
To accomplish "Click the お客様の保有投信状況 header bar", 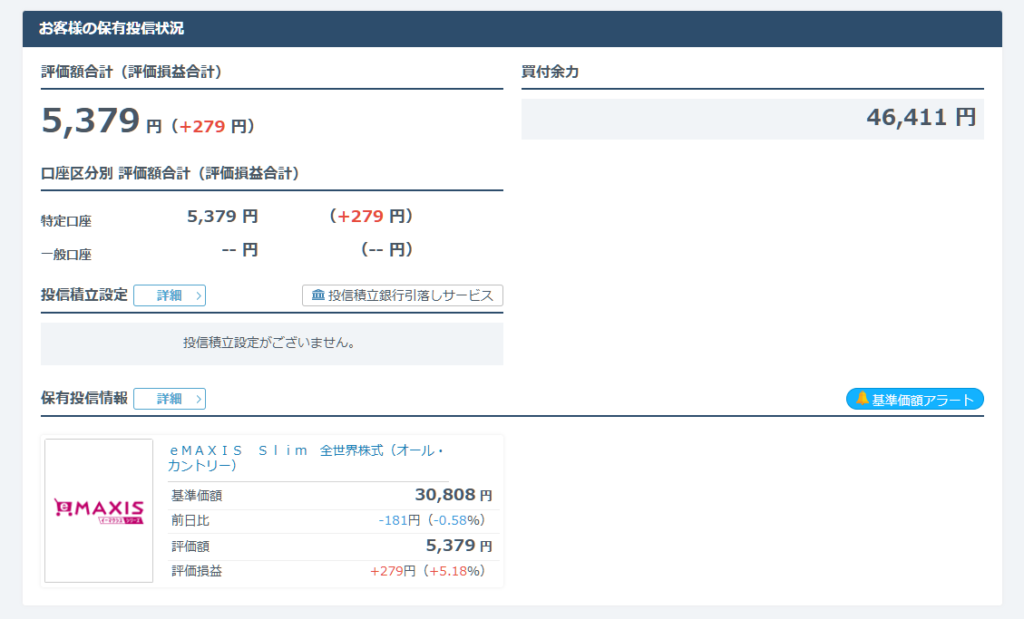I will coord(512,29).
